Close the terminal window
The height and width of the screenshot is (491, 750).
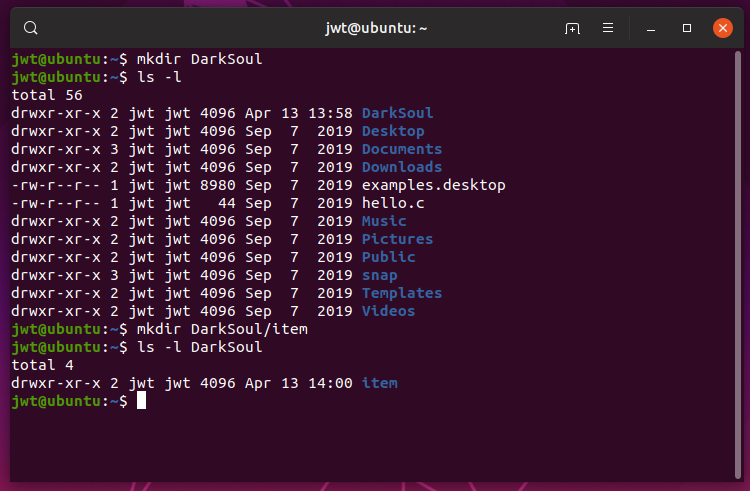723,28
